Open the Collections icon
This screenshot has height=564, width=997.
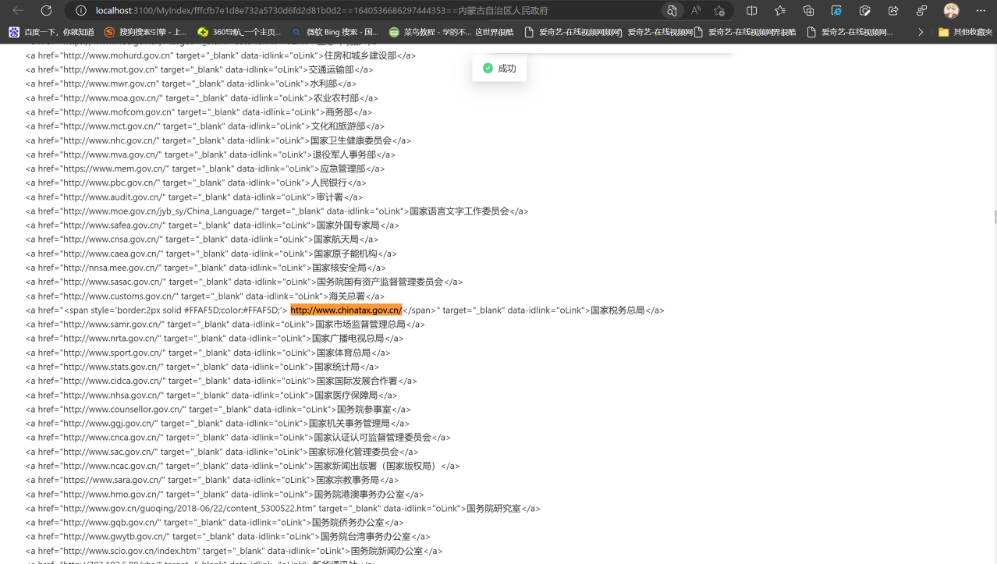tap(808, 10)
